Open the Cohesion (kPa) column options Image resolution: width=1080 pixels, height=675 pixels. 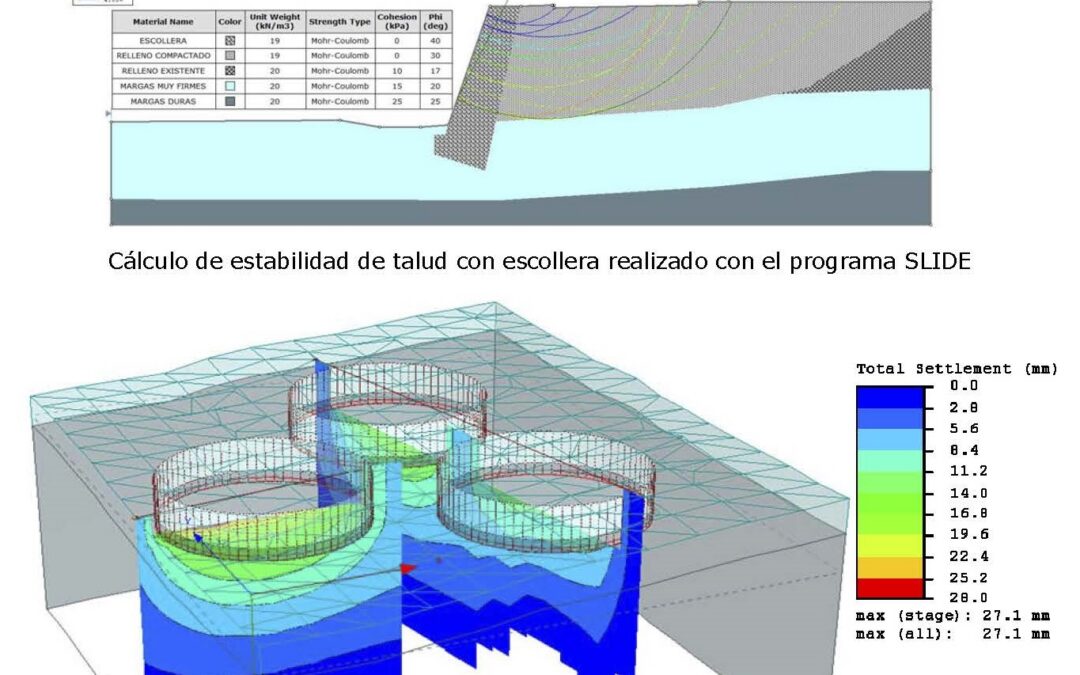coord(397,21)
